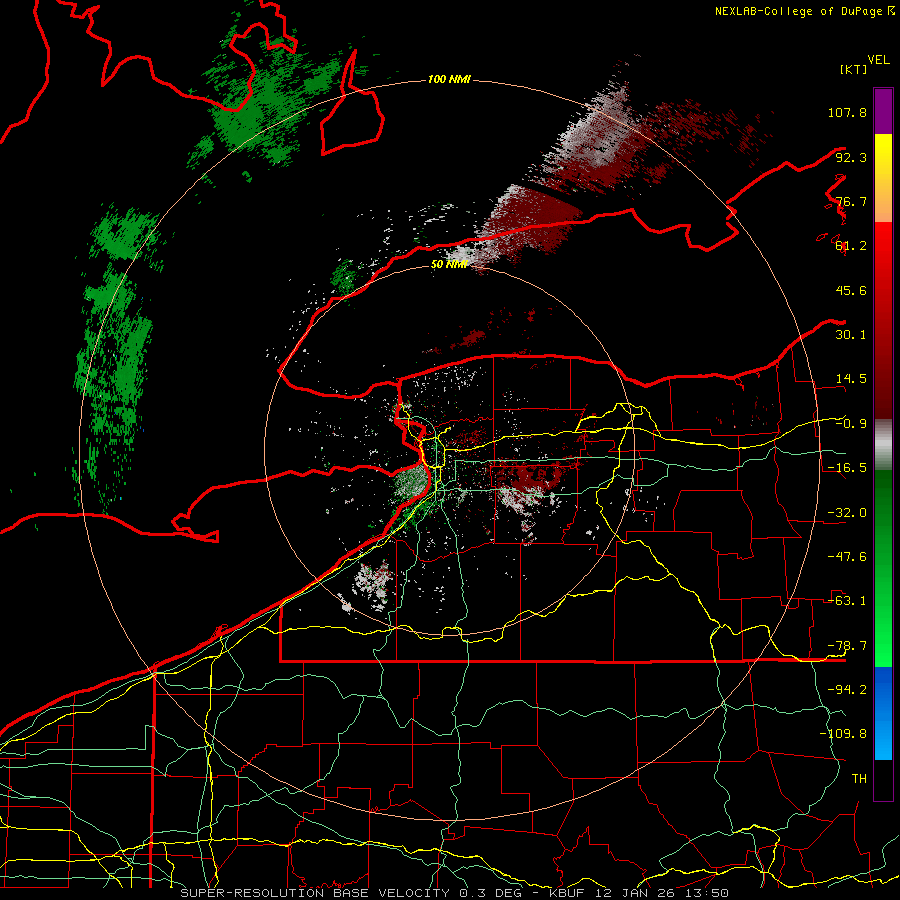
Task: Click the -32.0 legend value
Action: tap(847, 513)
